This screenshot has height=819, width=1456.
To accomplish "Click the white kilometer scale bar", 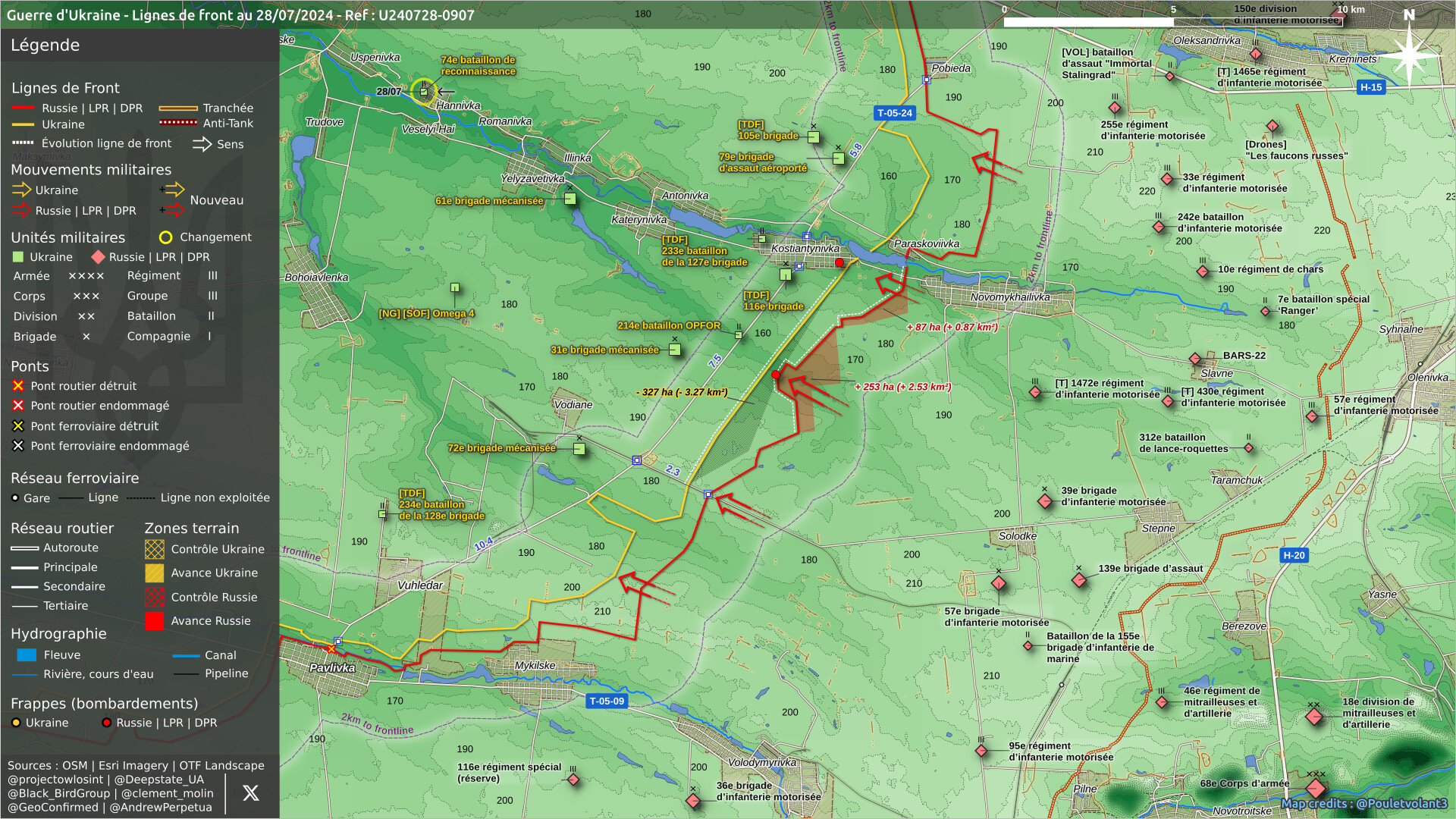I will [1088, 22].
